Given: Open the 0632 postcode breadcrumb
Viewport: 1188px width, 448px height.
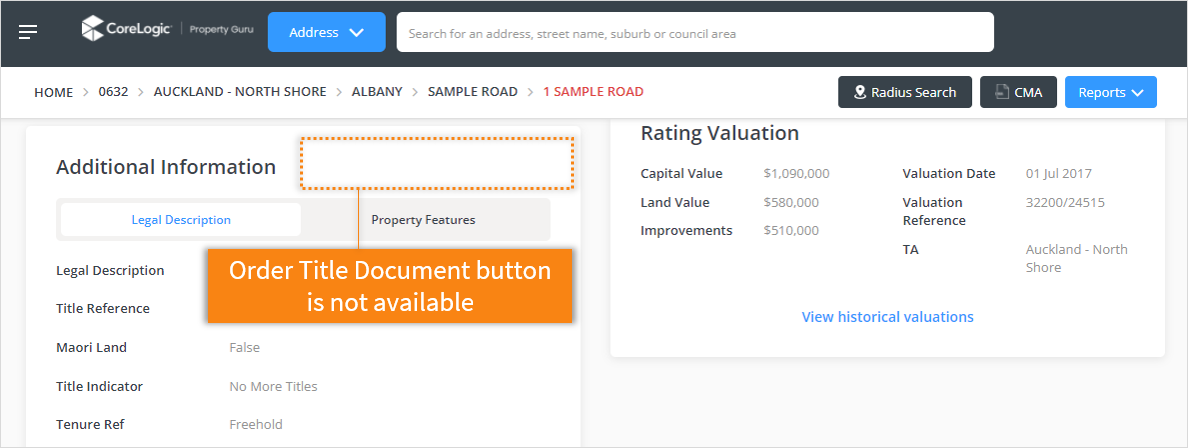Looking at the screenshot, I should [x=114, y=92].
